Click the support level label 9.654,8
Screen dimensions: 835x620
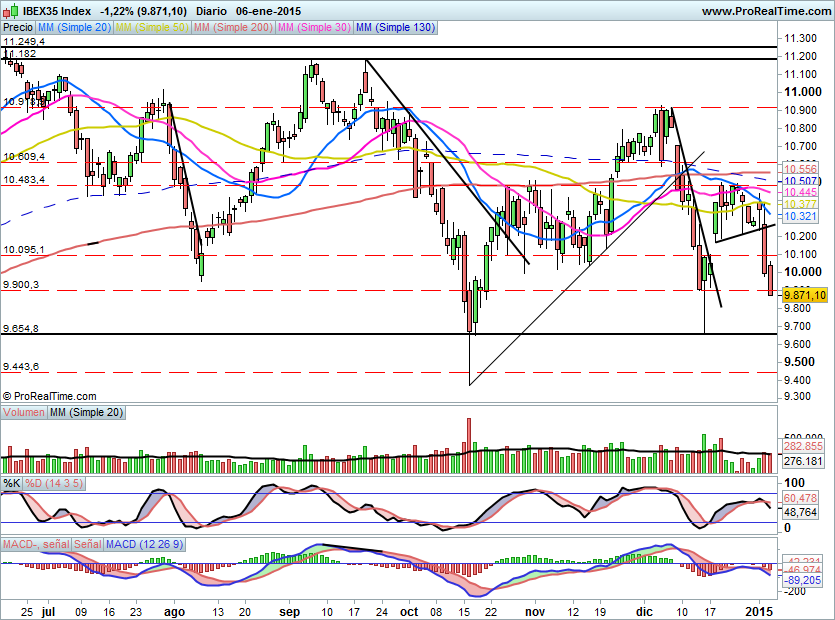[21, 329]
